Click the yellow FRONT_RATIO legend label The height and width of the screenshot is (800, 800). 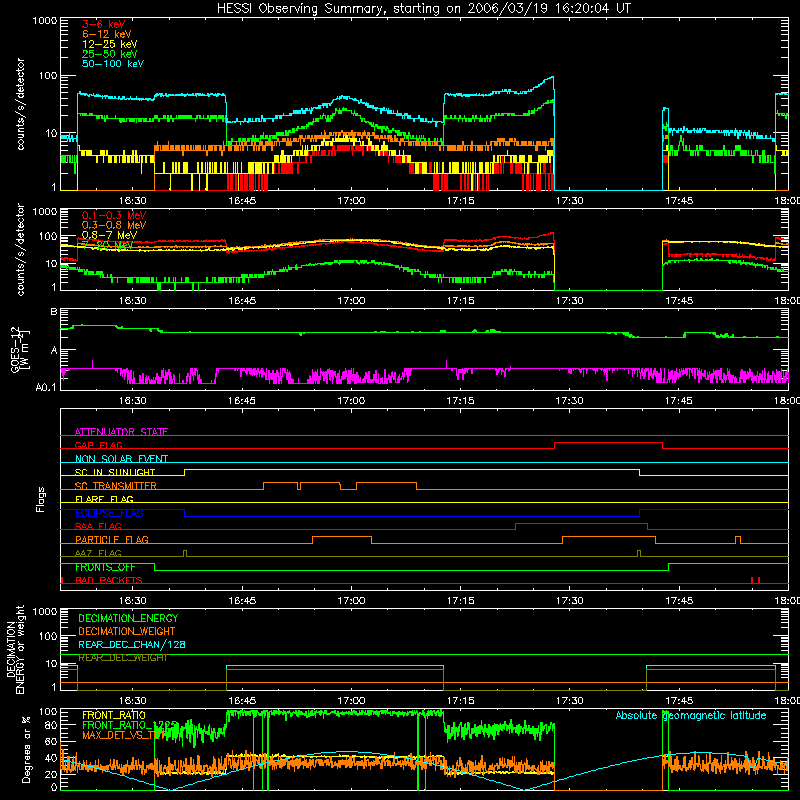114,715
